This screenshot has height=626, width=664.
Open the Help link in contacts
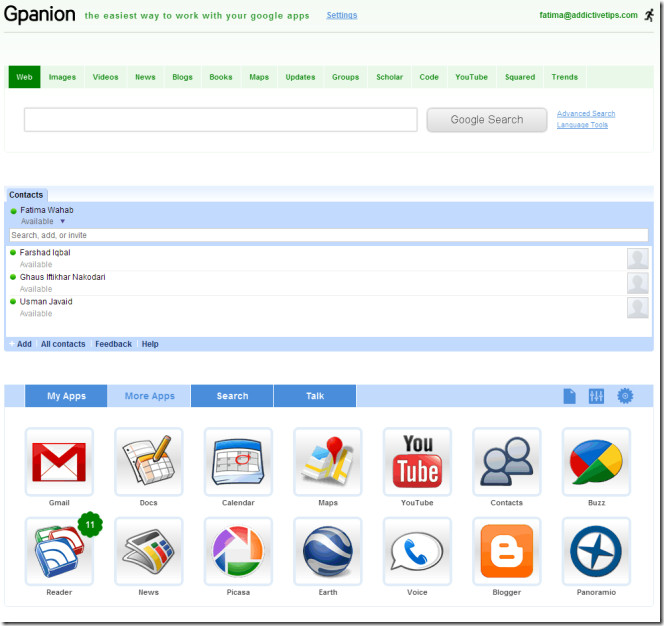point(150,344)
